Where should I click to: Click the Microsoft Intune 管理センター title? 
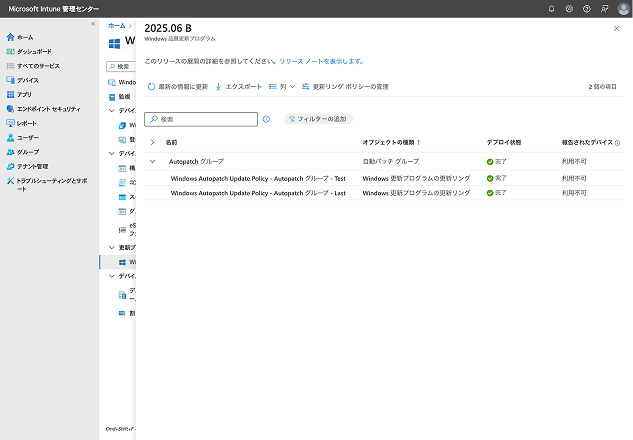pyautogui.click(x=54, y=8)
